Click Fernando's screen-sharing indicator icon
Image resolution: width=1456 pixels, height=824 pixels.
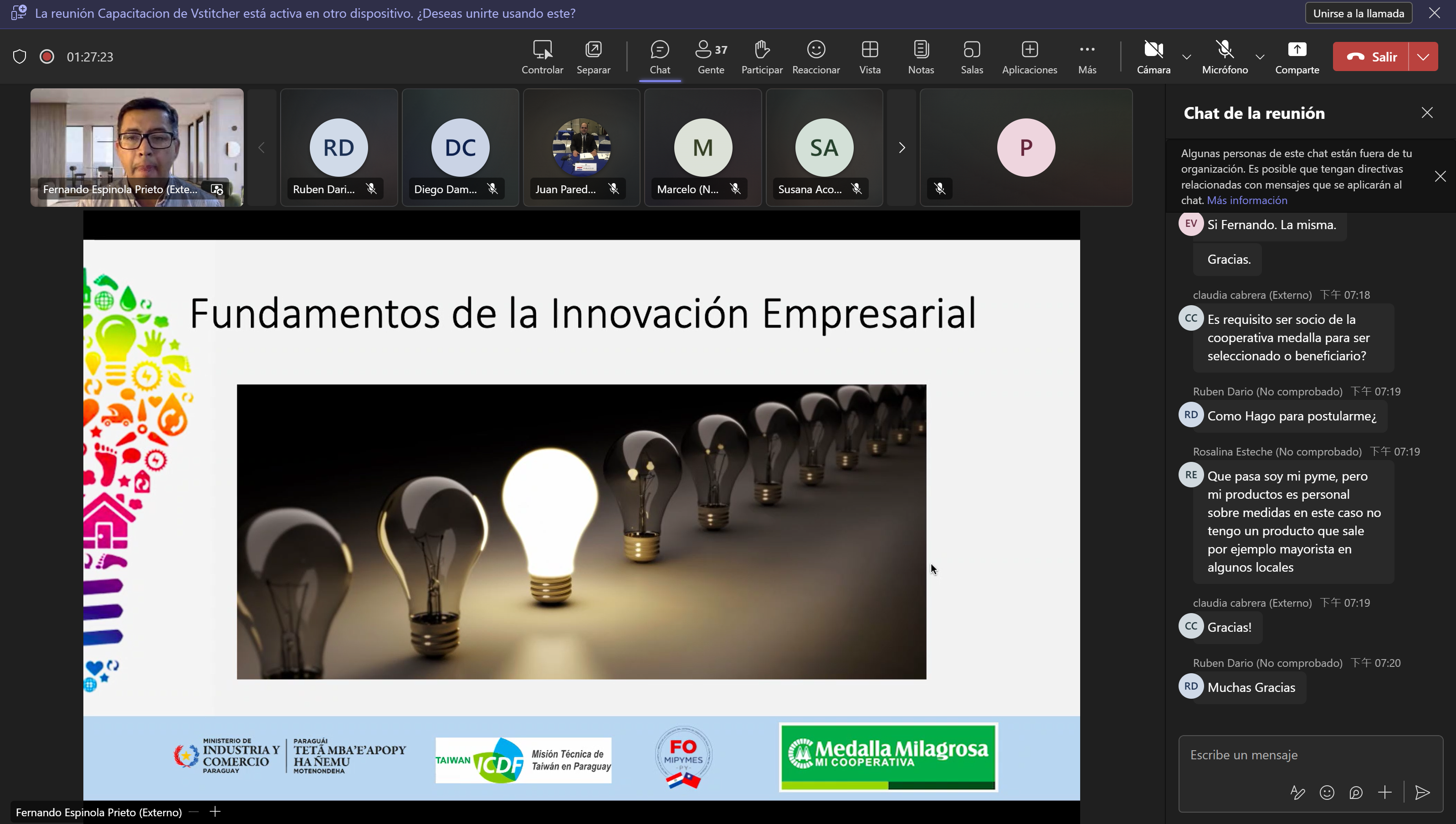[217, 189]
